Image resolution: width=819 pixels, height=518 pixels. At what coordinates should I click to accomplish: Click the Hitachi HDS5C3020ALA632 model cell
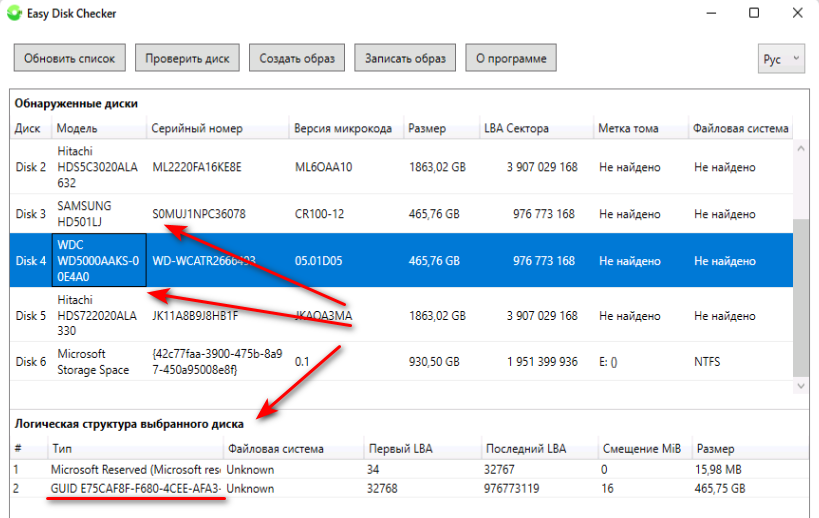pyautogui.click(x=98, y=167)
